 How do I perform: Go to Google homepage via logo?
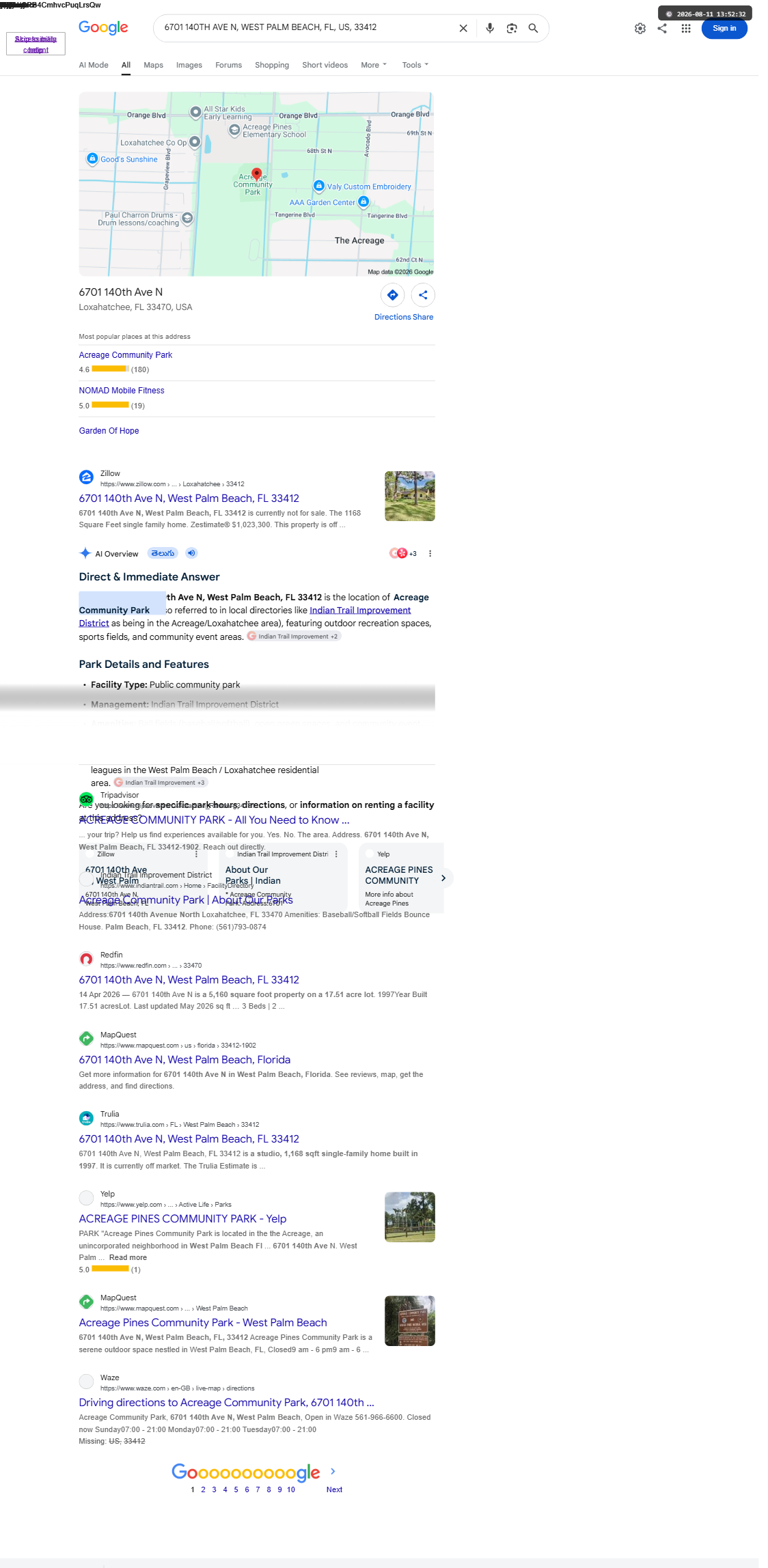click(x=103, y=27)
